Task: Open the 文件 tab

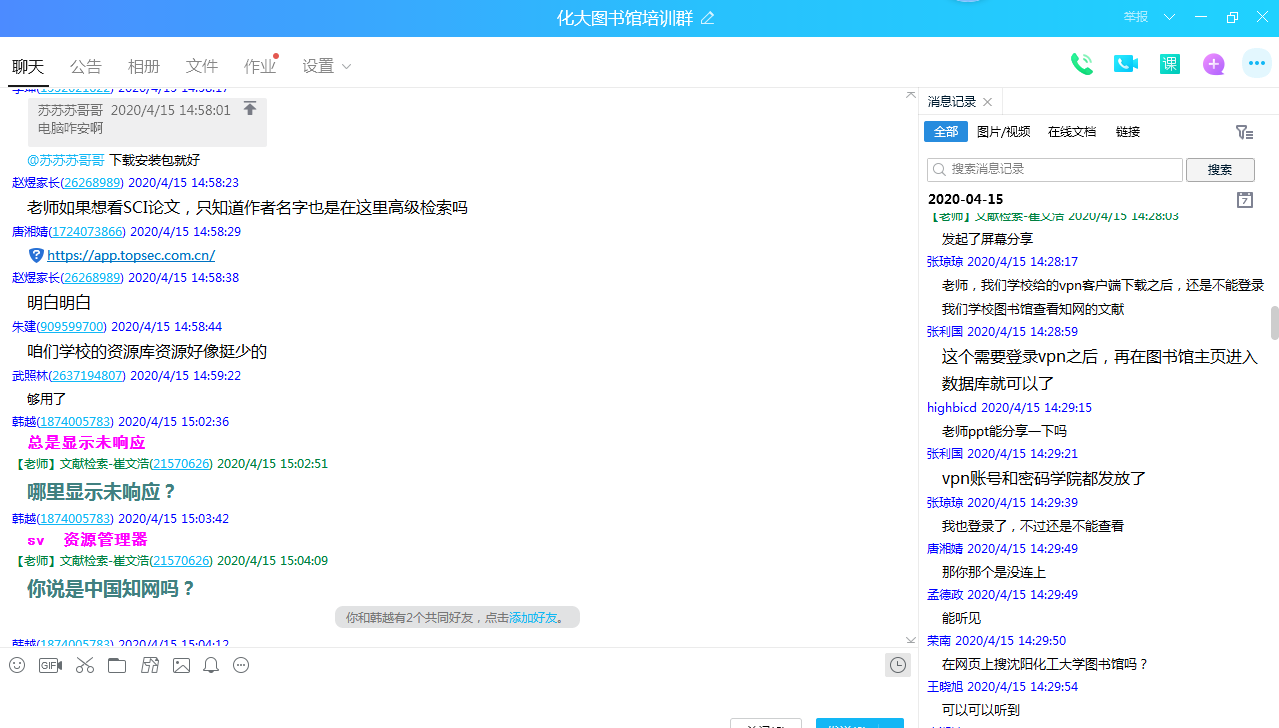Action: pyautogui.click(x=202, y=66)
